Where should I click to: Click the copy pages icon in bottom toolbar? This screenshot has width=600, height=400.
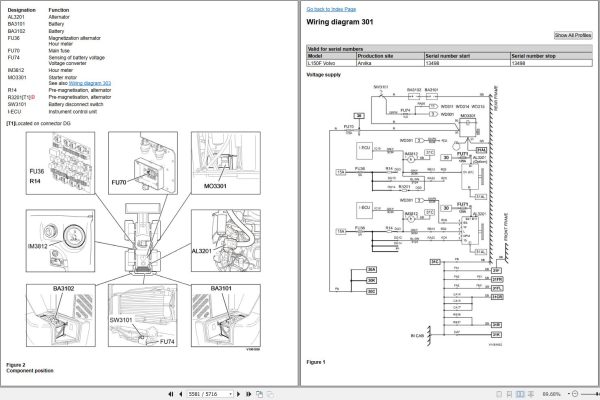[x=259, y=394]
